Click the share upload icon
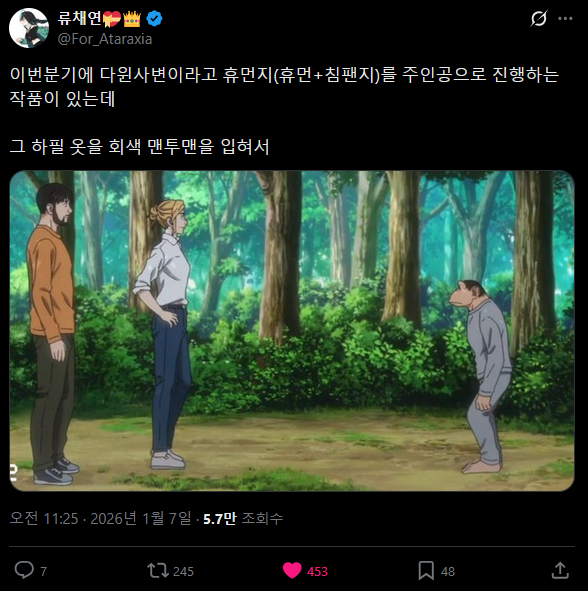 (560, 570)
